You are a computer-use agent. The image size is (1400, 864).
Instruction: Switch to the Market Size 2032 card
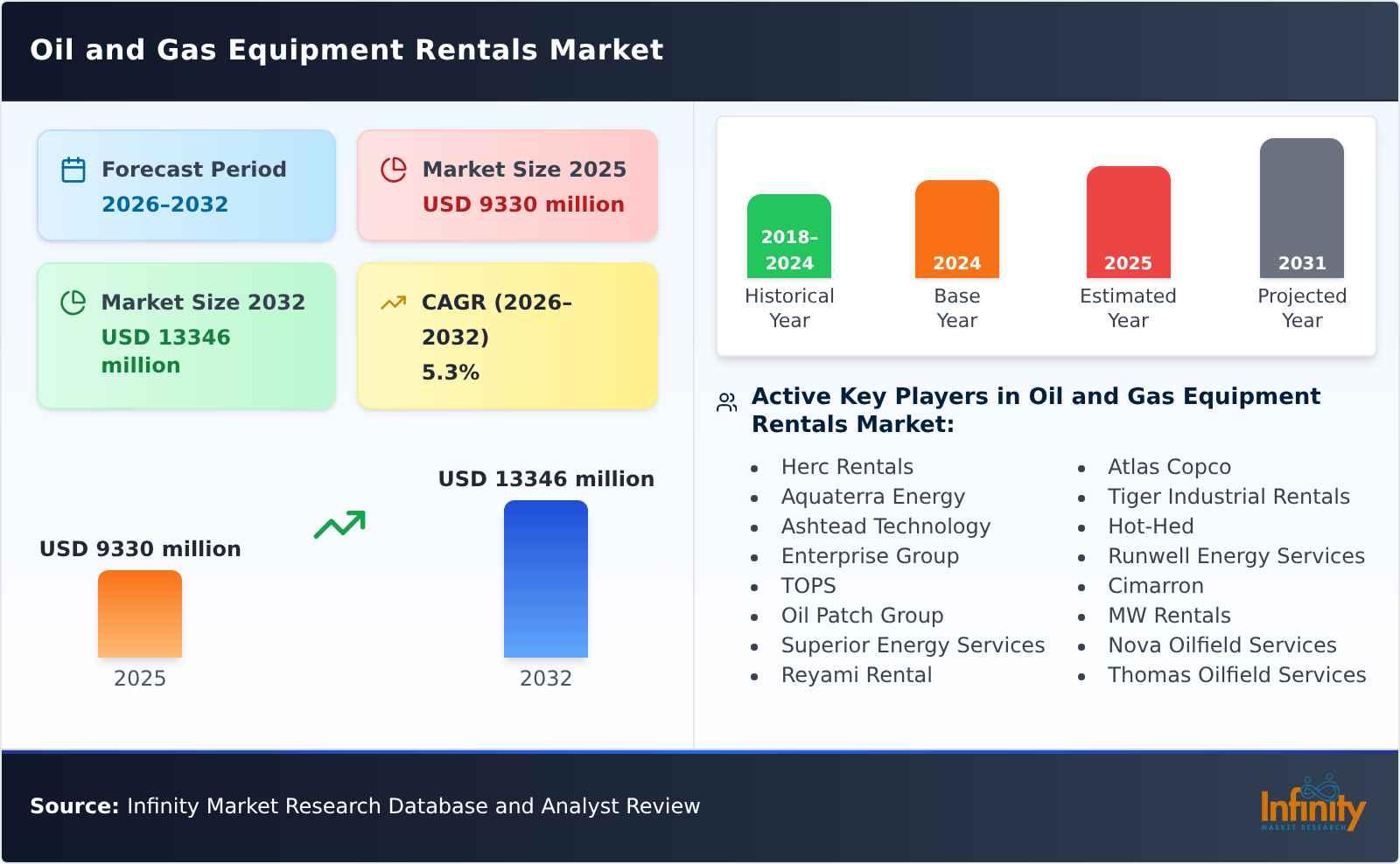click(186, 335)
